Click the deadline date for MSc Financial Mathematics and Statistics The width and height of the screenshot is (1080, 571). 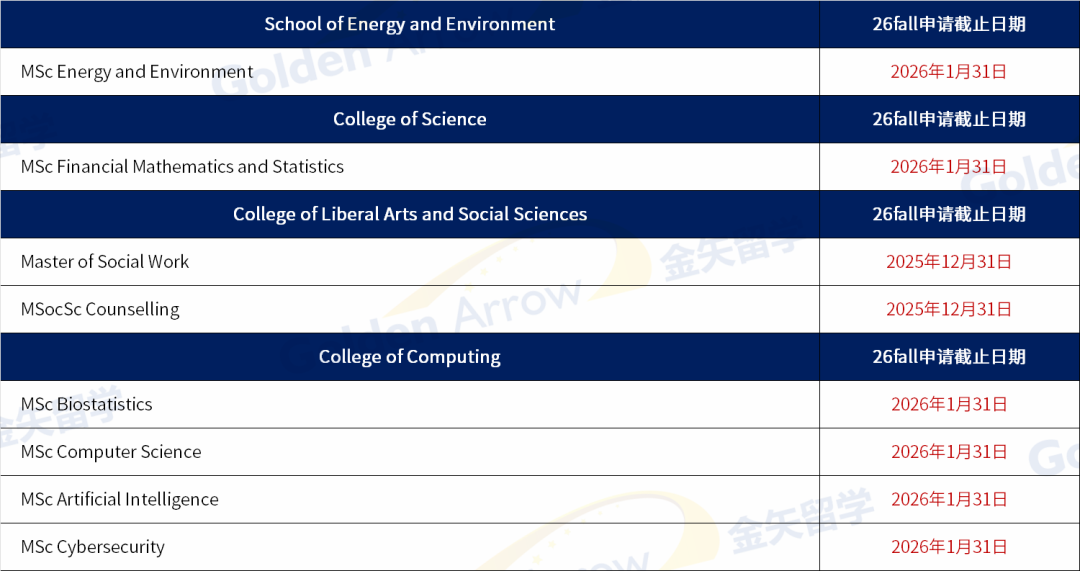coord(948,167)
